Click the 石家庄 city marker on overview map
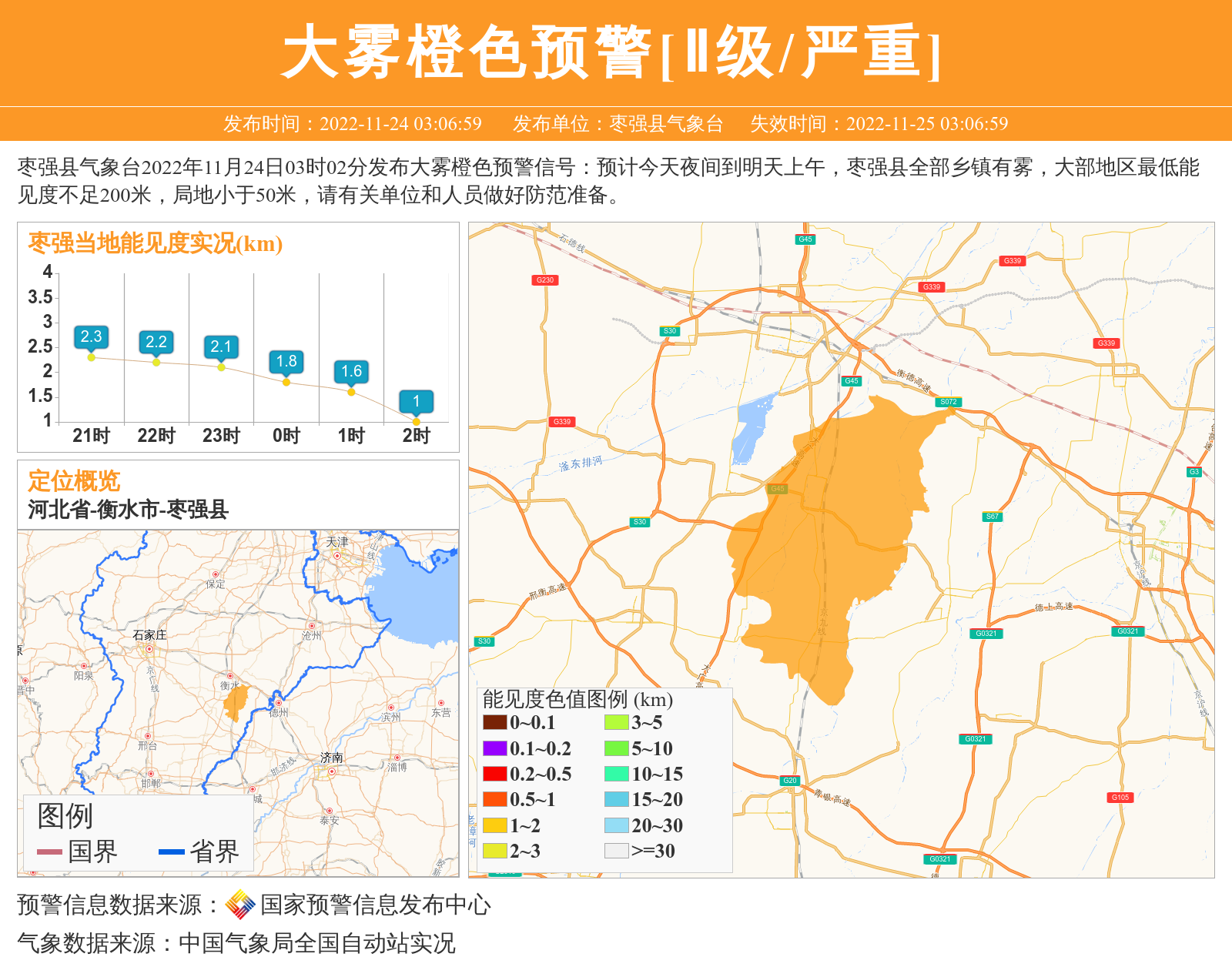Image resolution: width=1232 pixels, height=967 pixels. click(x=149, y=648)
